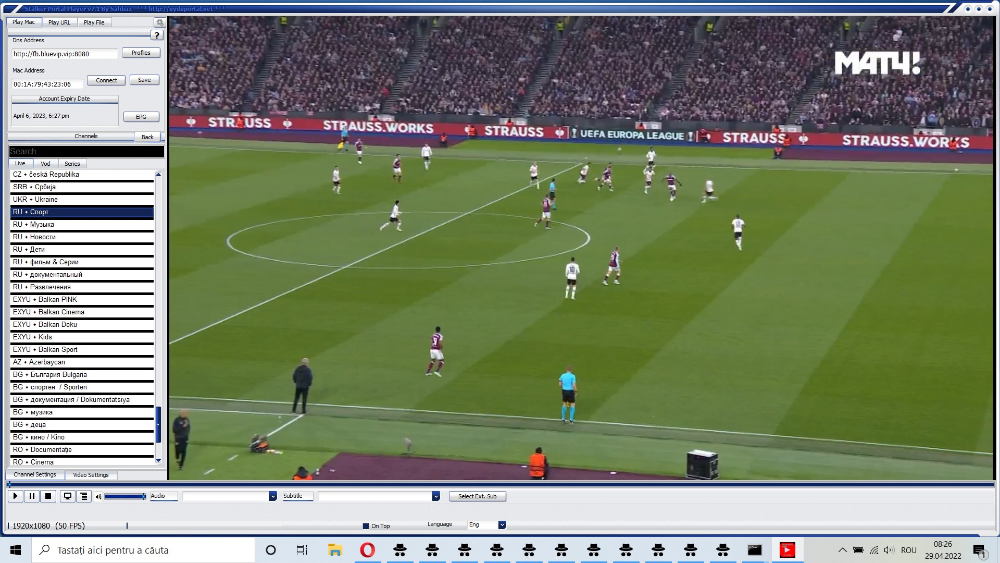Open the battery tray icon

[x=858, y=550]
